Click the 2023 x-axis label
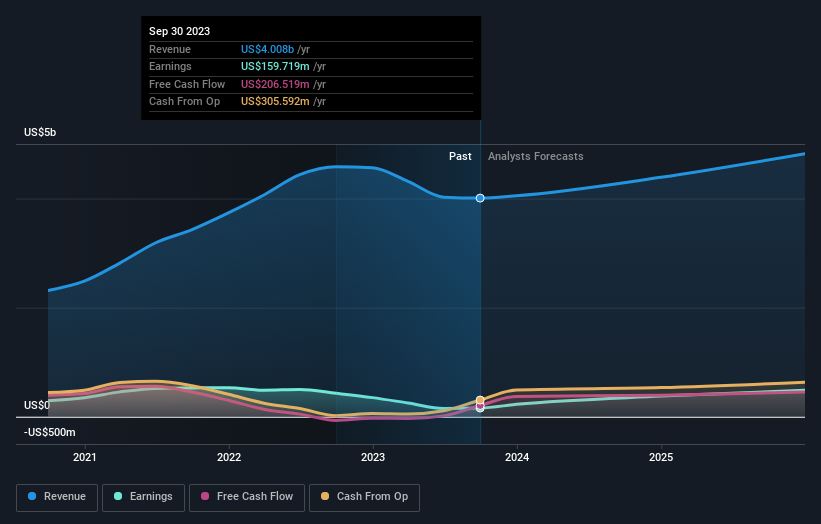 (373, 458)
